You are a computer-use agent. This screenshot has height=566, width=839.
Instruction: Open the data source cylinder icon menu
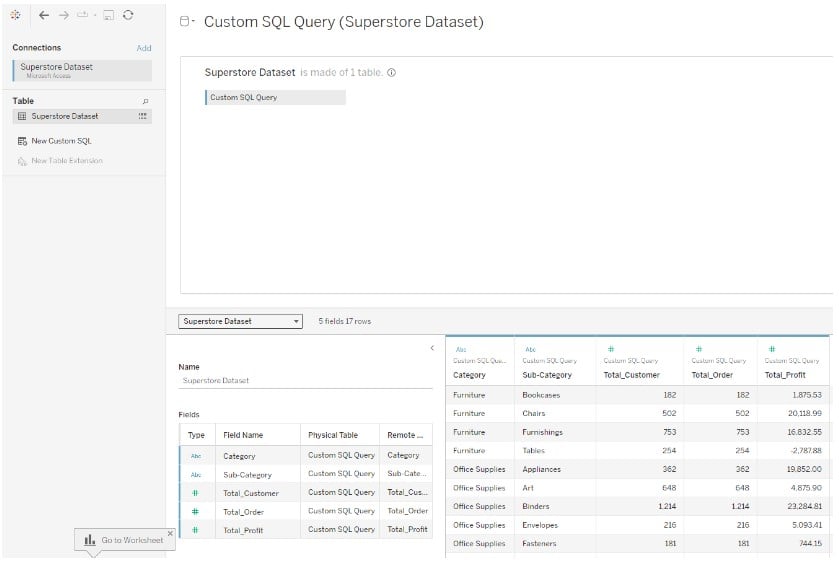point(185,21)
